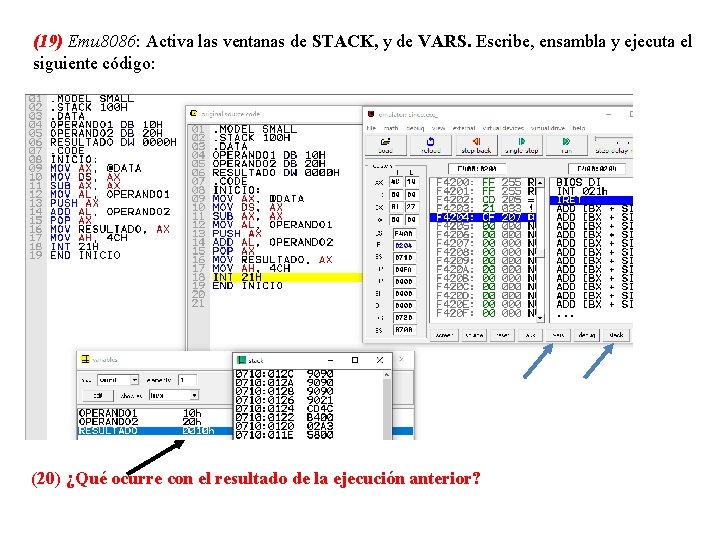720x540 pixels.
Task: Click the DS register field 0720
Action: click(x=404, y=317)
